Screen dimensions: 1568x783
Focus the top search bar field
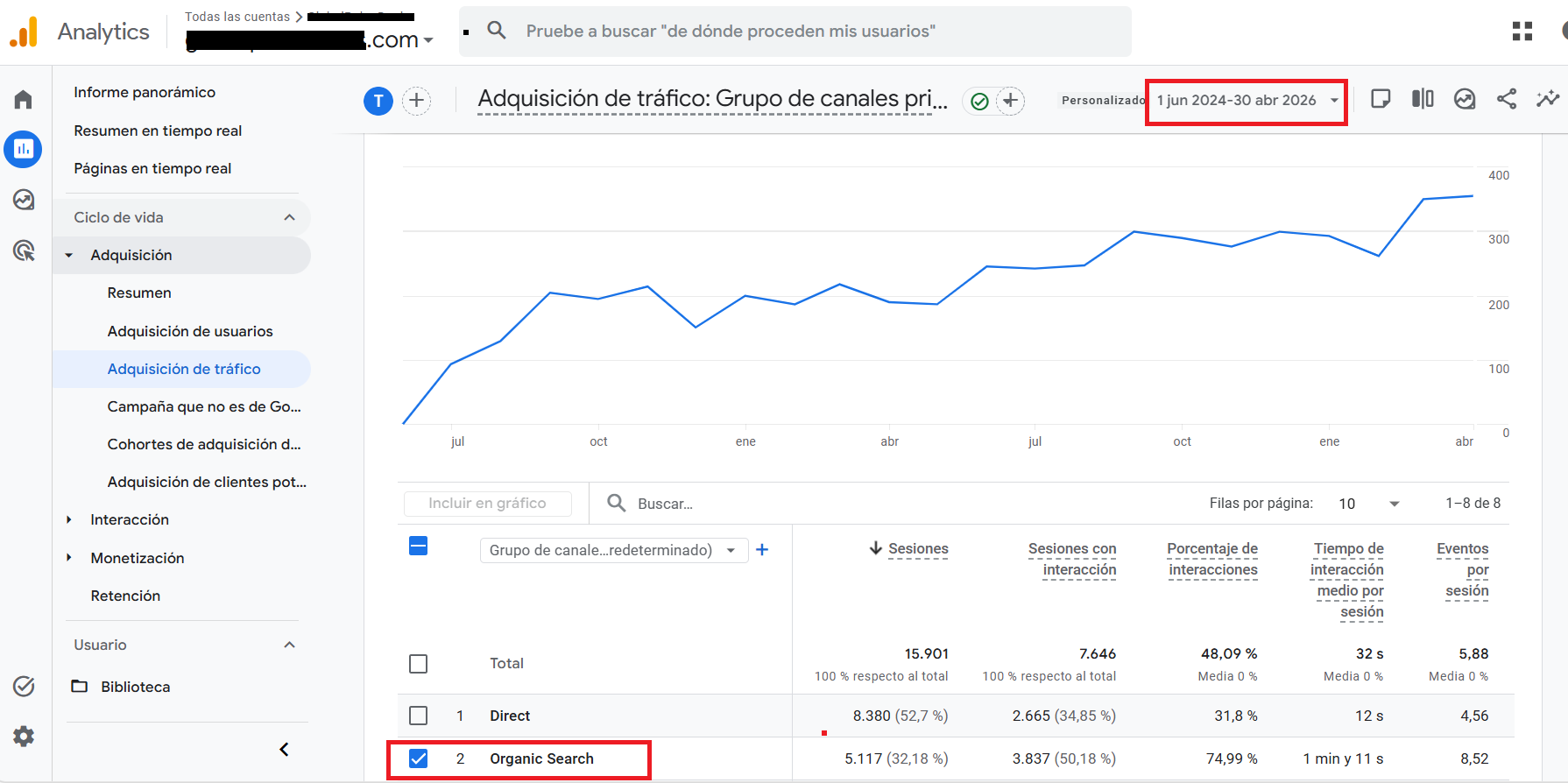pyautogui.click(x=795, y=32)
